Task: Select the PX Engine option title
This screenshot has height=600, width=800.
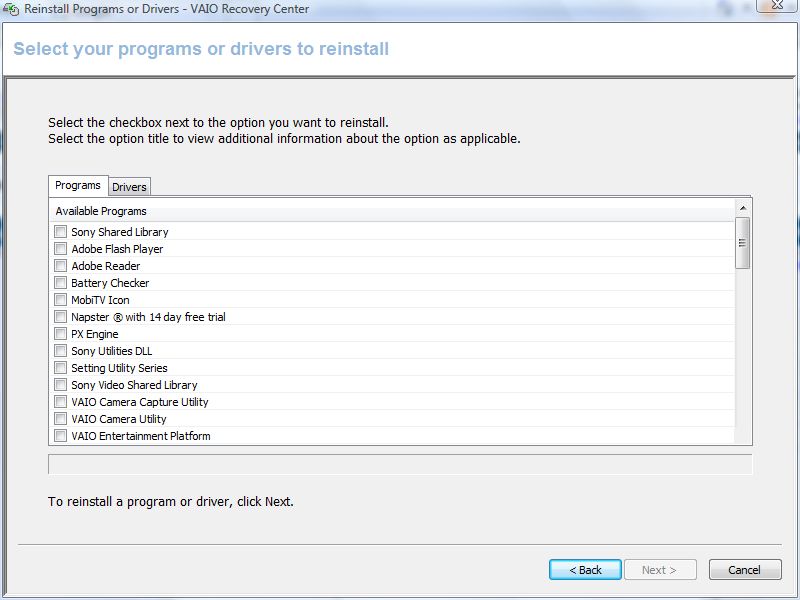Action: pos(95,334)
